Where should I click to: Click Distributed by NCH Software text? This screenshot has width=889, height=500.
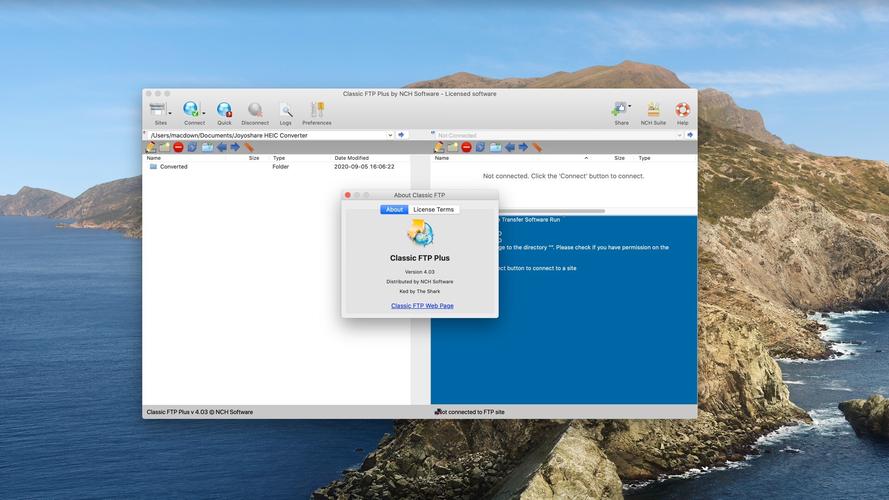click(x=420, y=282)
